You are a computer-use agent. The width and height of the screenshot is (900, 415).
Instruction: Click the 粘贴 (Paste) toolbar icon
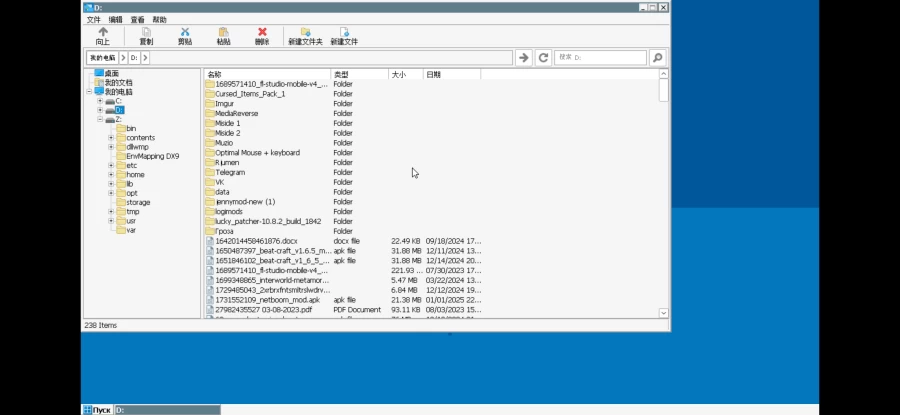[x=223, y=33]
